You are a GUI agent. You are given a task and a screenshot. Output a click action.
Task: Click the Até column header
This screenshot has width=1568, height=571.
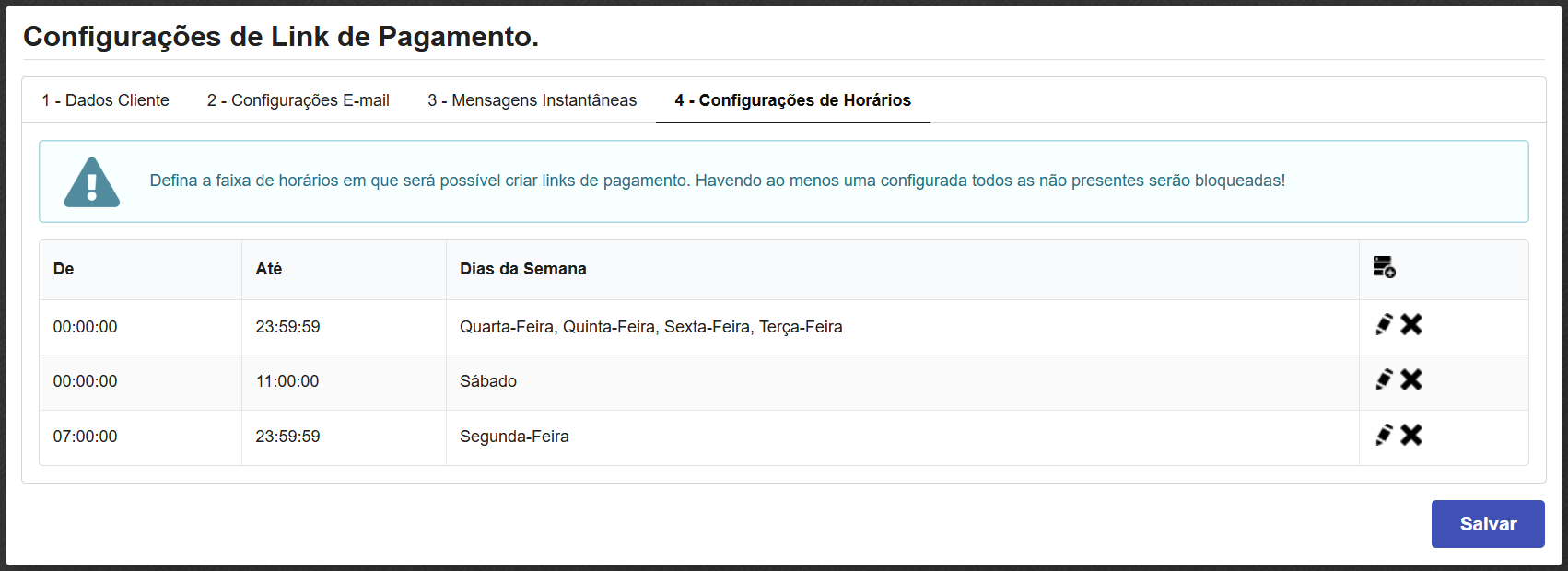269,269
